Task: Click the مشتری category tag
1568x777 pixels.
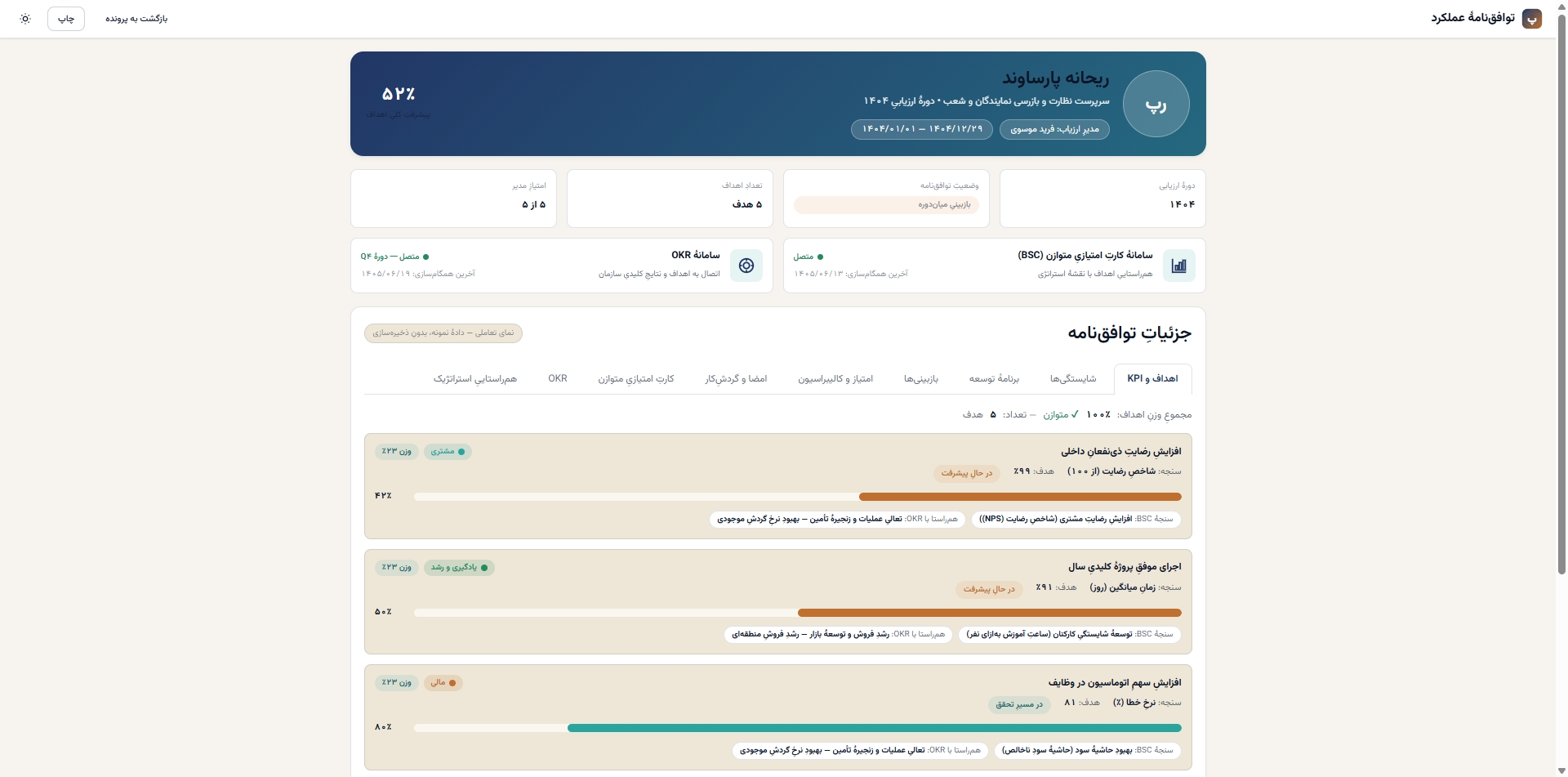Action: pos(448,452)
